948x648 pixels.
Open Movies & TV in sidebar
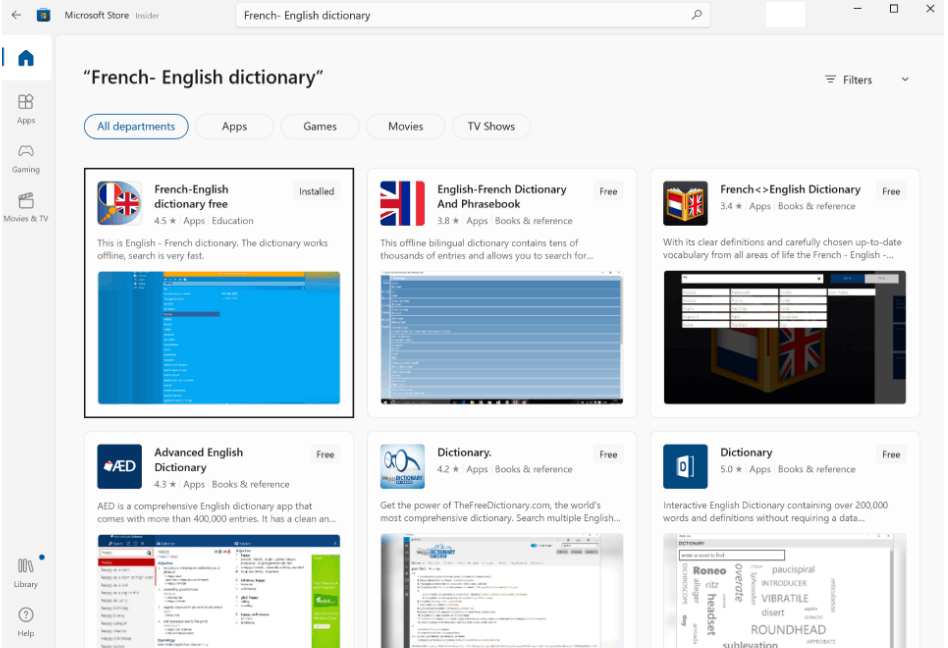(26, 207)
